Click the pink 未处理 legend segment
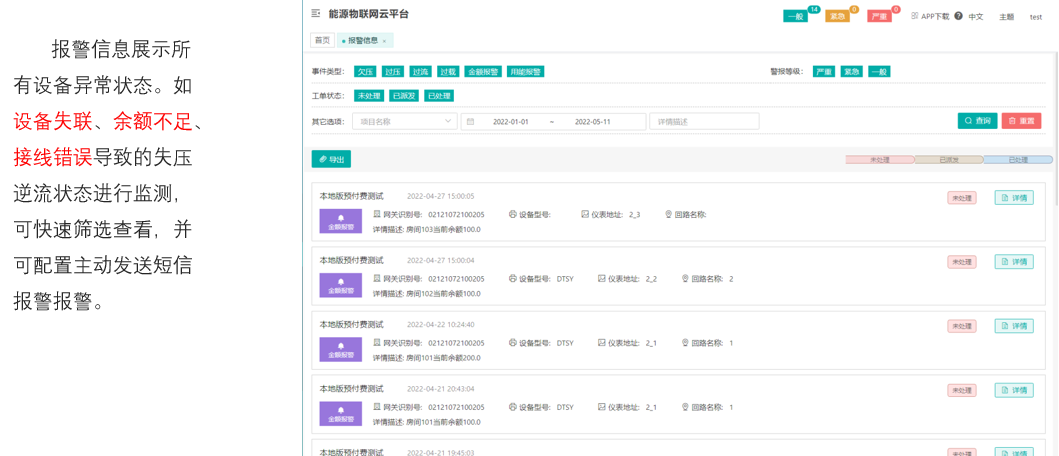Viewport: 1059px width, 456px height. pyautogui.click(x=879, y=160)
